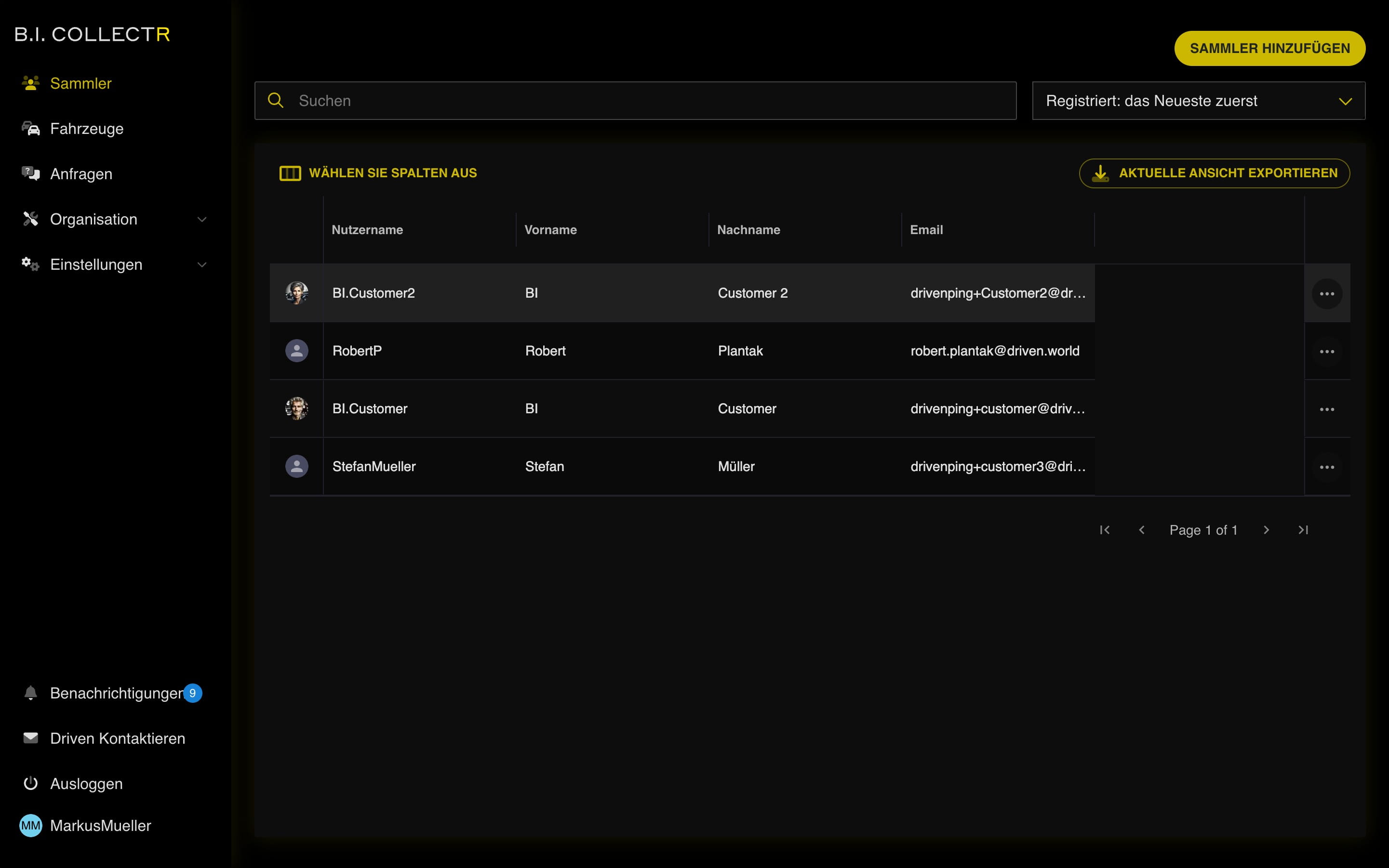The width and height of the screenshot is (1389, 868).
Task: Go to the last page arrow
Action: [1303, 530]
